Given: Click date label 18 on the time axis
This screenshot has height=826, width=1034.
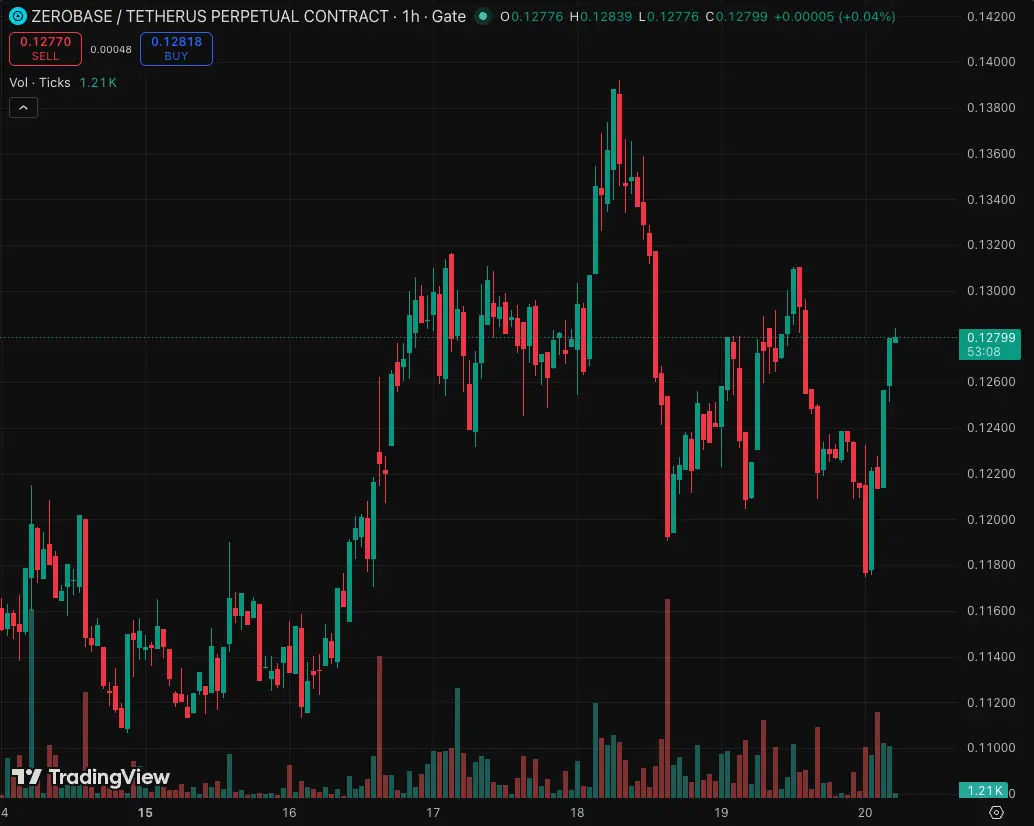Looking at the screenshot, I should 577,813.
